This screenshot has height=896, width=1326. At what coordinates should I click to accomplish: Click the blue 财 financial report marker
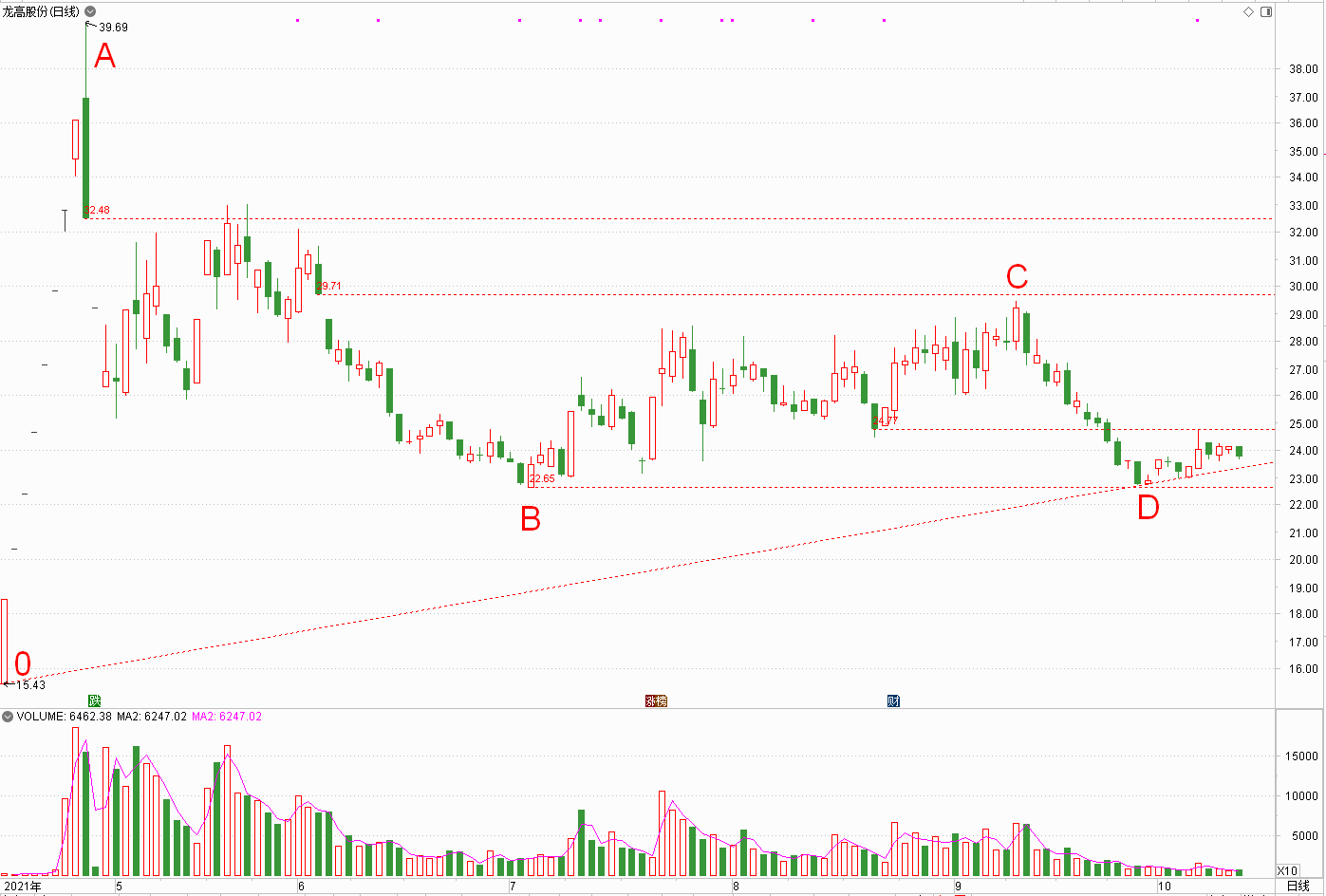coord(893,700)
